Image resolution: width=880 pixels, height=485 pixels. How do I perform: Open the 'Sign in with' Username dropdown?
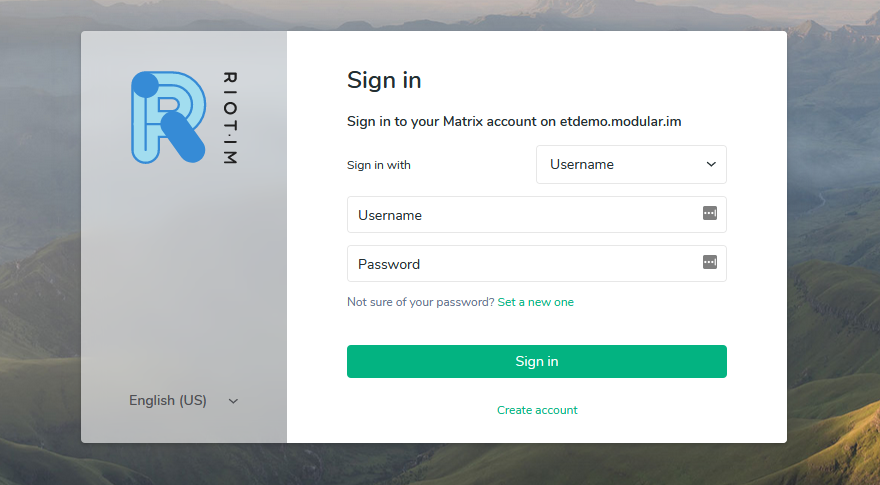[x=631, y=164]
